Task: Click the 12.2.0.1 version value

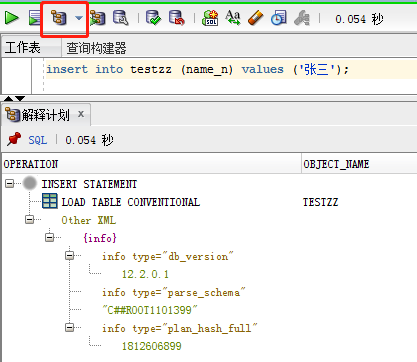Action: (145, 274)
